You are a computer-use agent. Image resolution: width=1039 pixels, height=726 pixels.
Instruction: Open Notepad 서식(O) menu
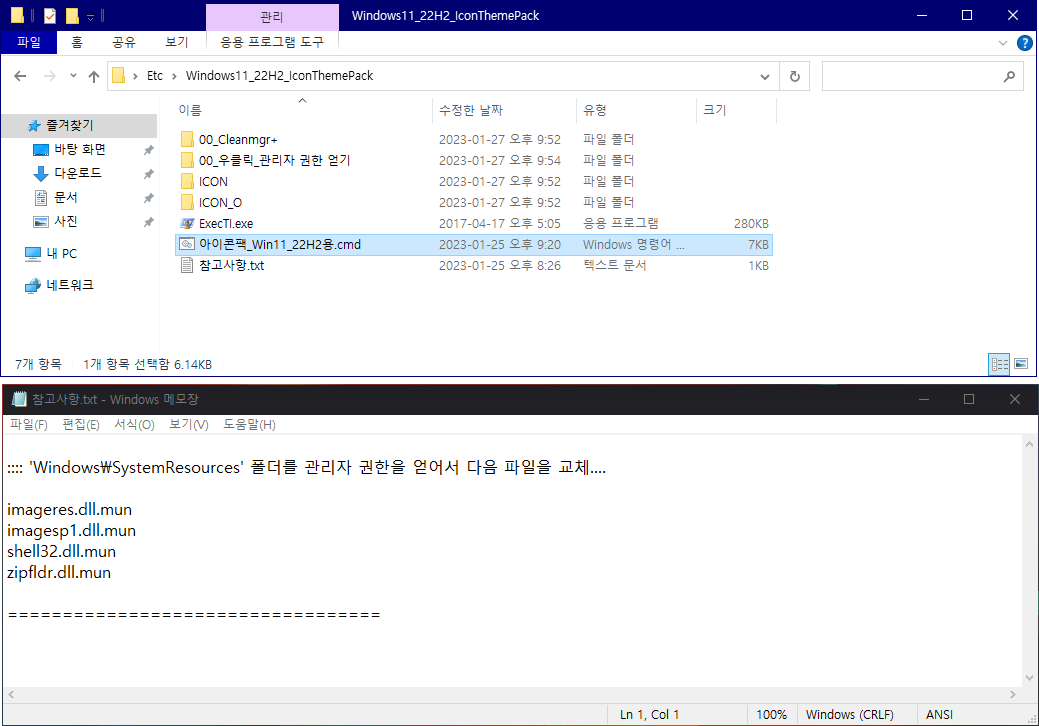135,425
